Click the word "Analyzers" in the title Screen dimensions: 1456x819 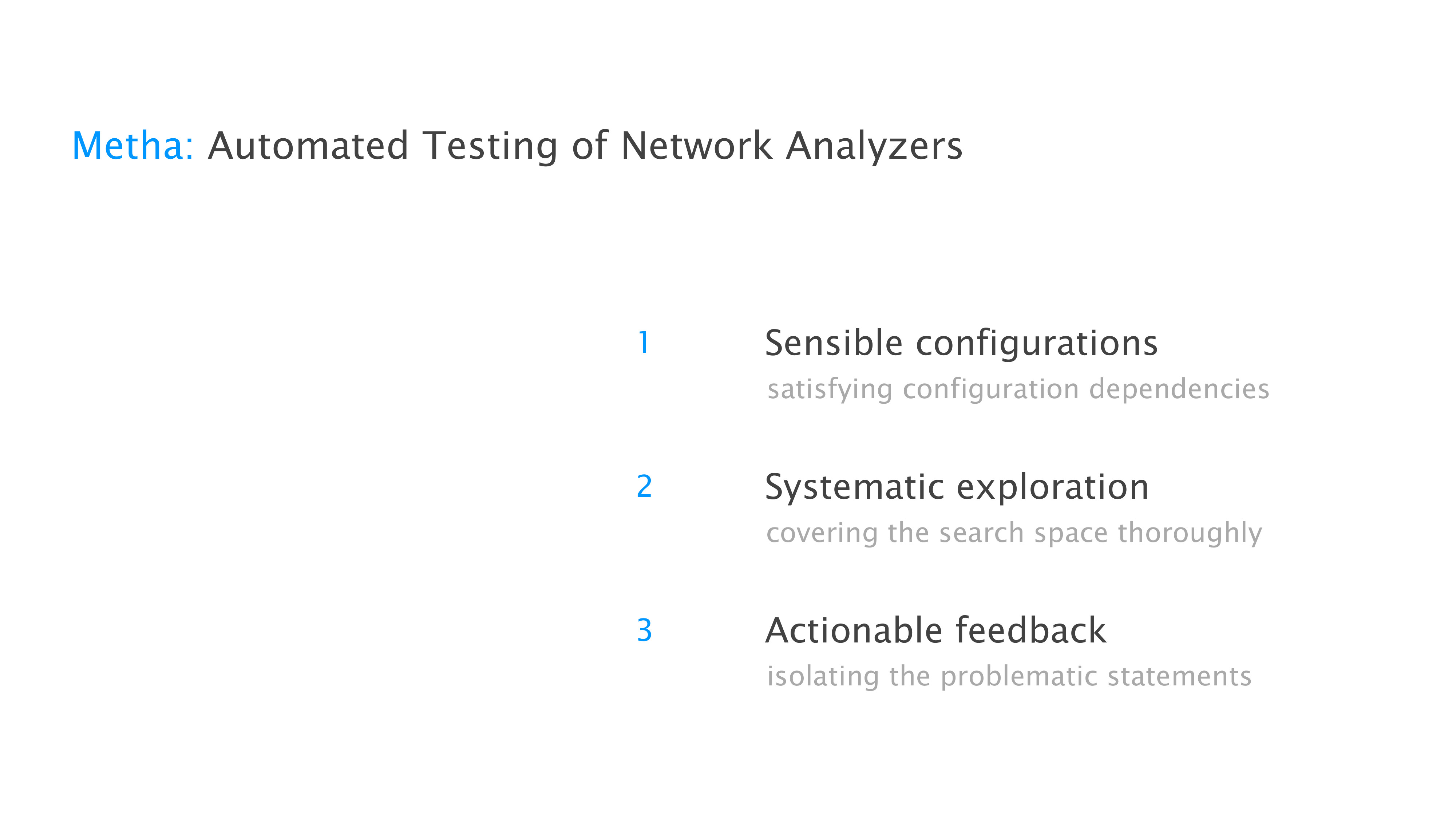tap(874, 146)
